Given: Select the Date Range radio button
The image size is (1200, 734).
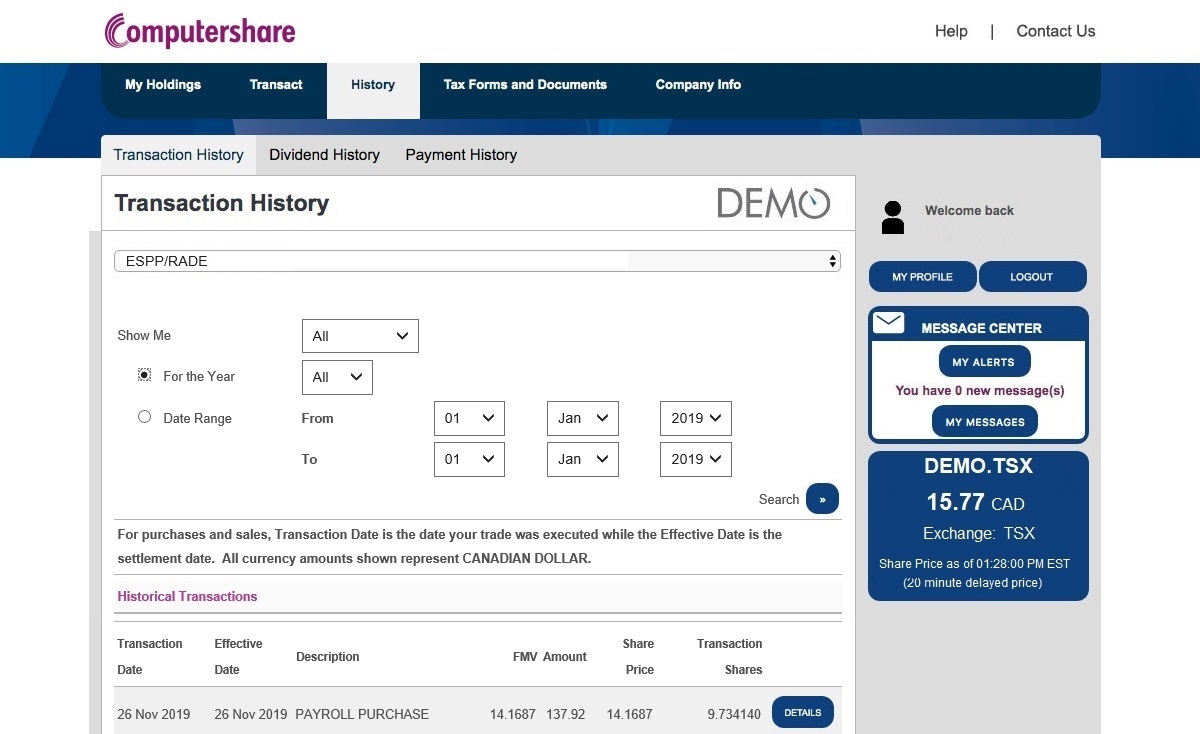Looking at the screenshot, I should 144,417.
